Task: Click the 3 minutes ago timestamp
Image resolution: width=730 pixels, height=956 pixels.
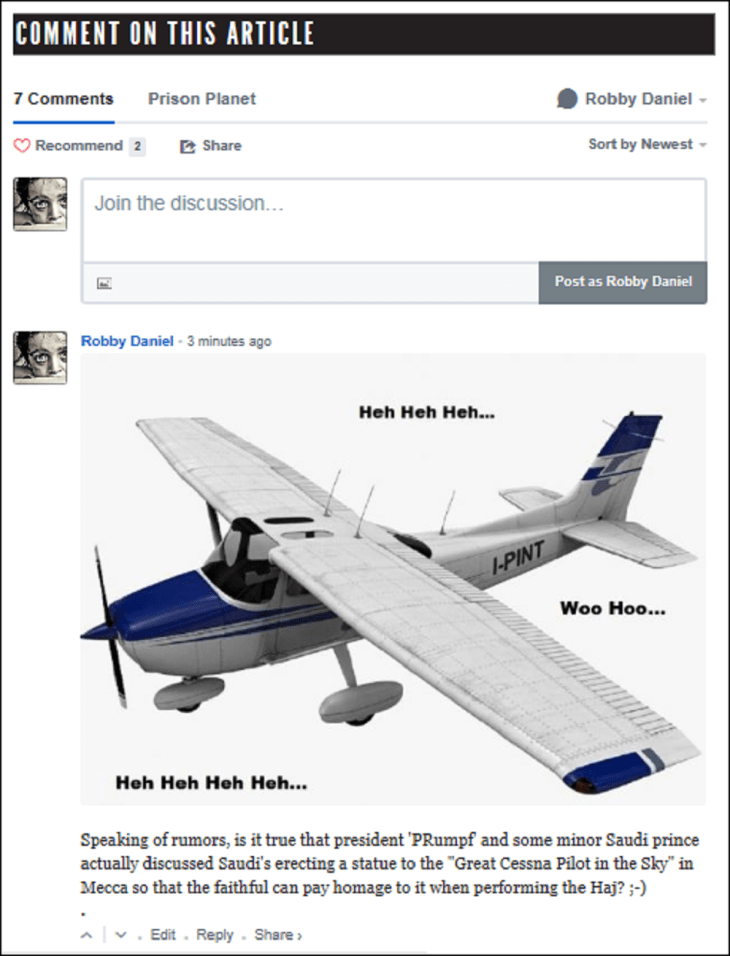Action: (x=229, y=341)
